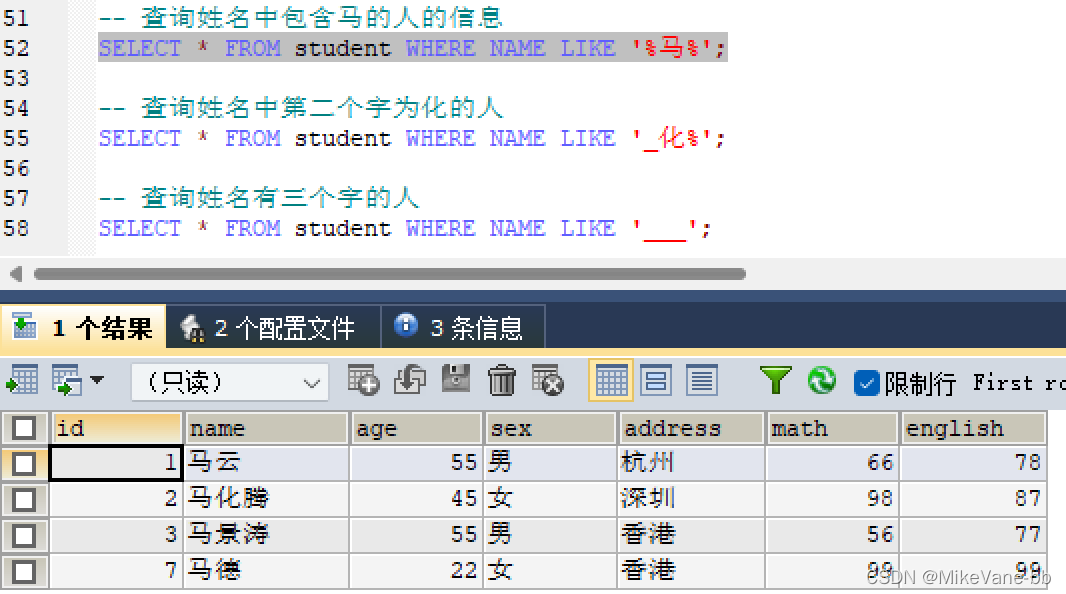Open the 2 个配置文件 tab
This screenshot has height=594, width=1066.
tap(273, 328)
